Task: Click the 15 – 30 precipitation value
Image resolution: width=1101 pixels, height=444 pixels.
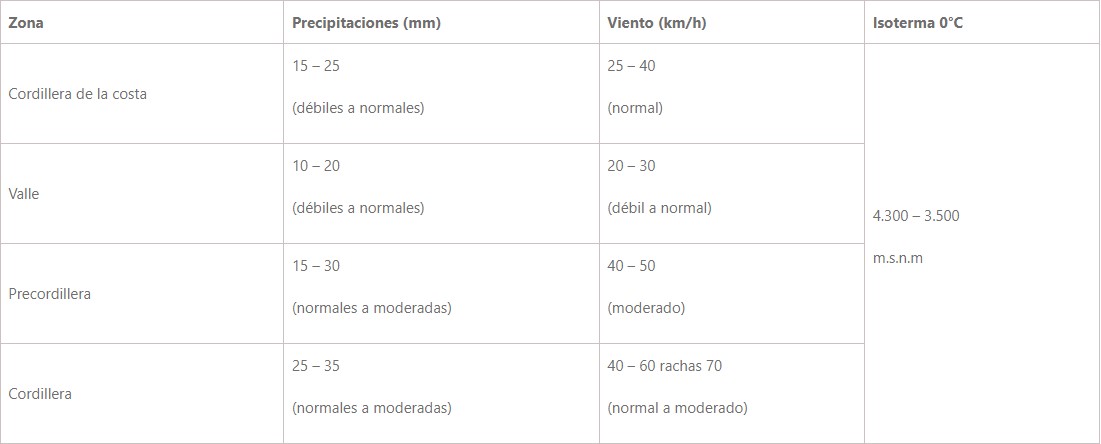Action: tap(316, 266)
